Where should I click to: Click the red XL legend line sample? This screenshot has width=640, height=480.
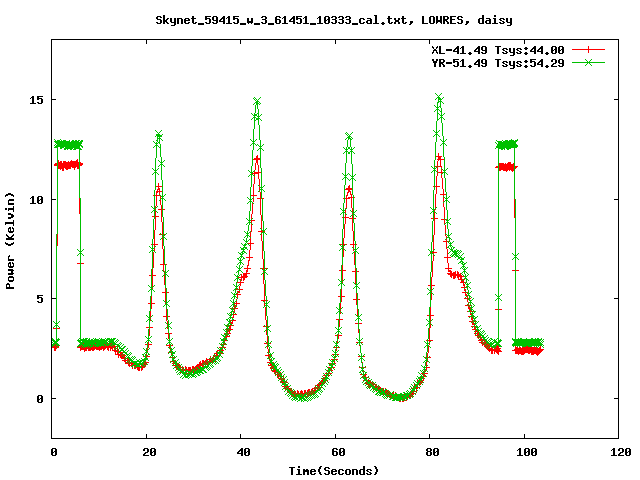point(588,50)
